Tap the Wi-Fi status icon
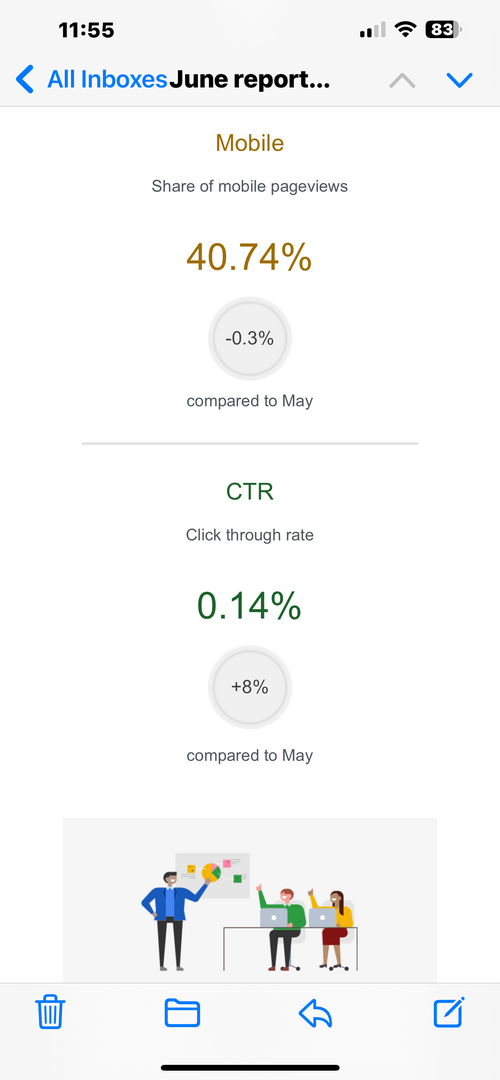500x1080 pixels. click(406, 30)
